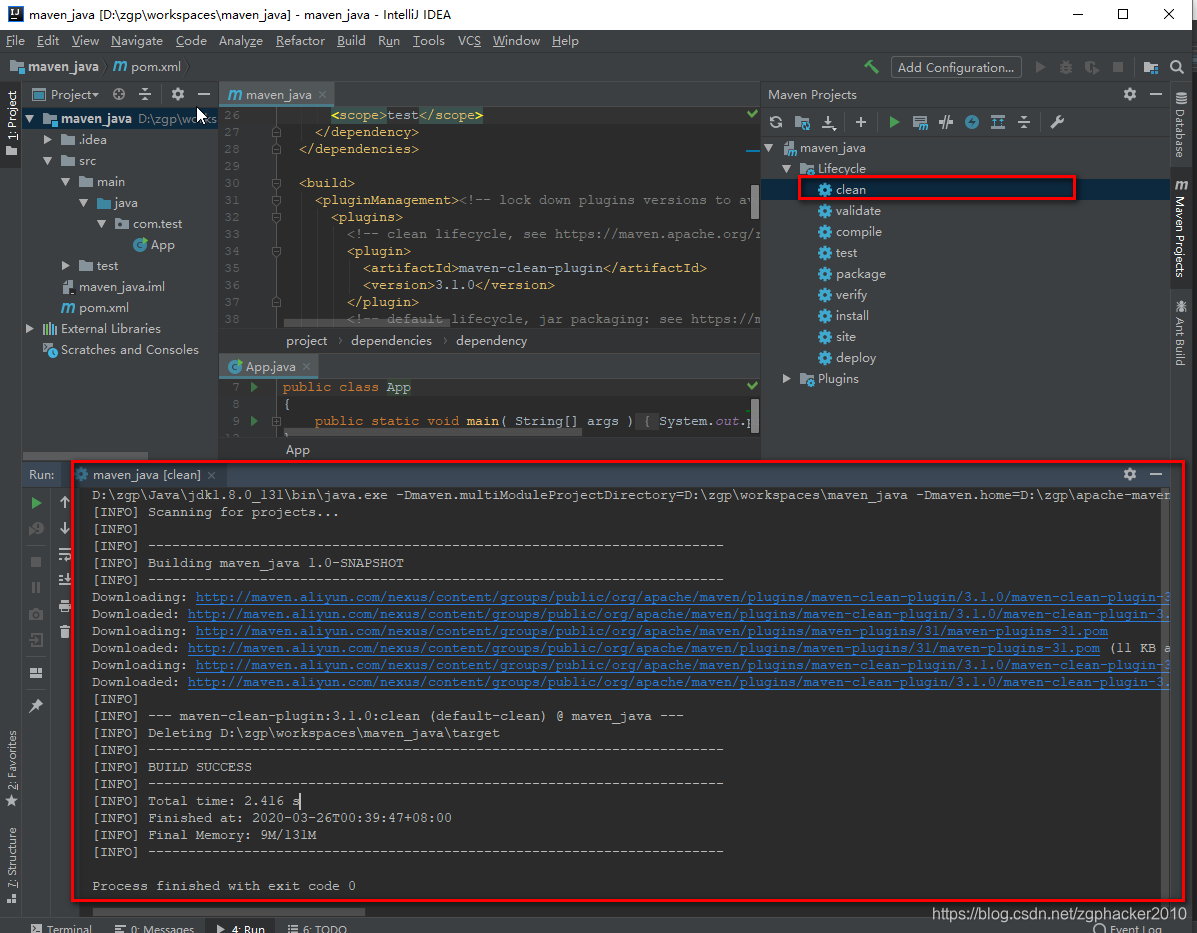Viewport: 1197px width, 933px height.
Task: Select App class in Project tree
Action: (162, 245)
